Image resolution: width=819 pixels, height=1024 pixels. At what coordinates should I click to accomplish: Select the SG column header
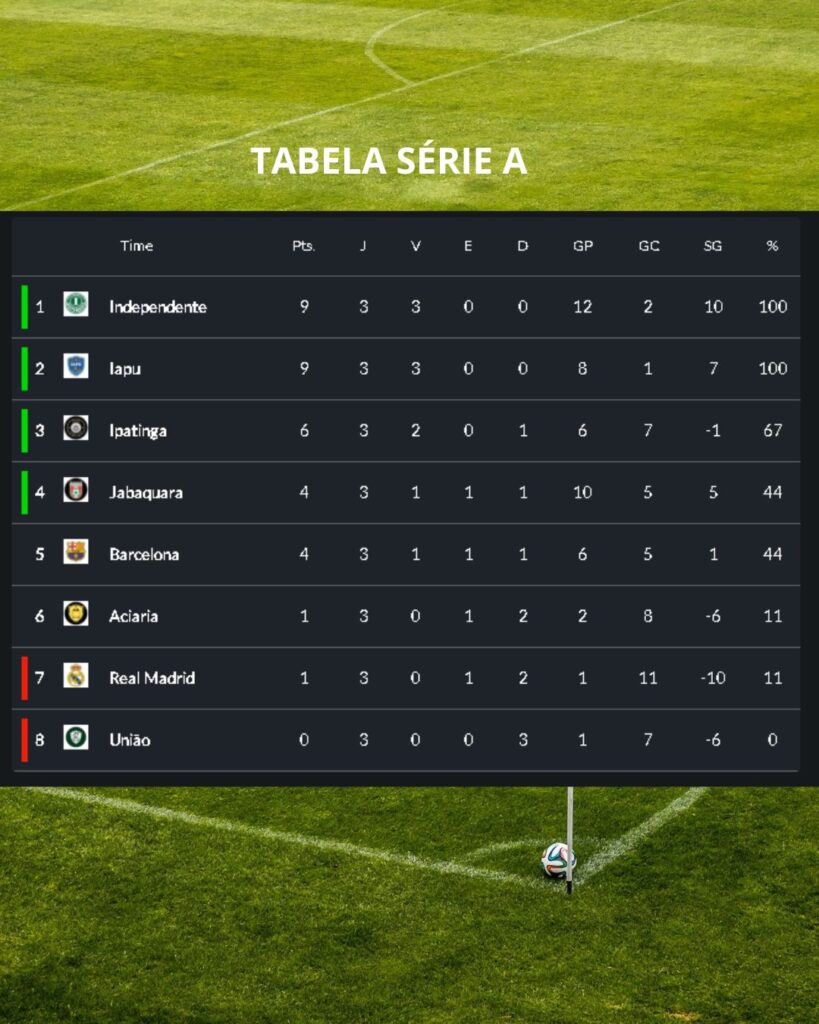pyautogui.click(x=713, y=246)
